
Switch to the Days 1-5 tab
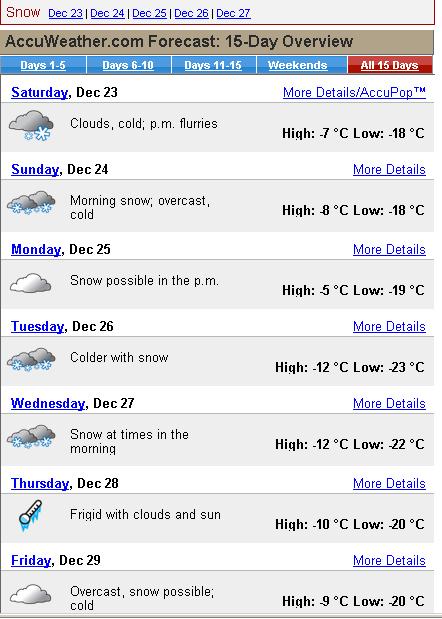click(43, 65)
